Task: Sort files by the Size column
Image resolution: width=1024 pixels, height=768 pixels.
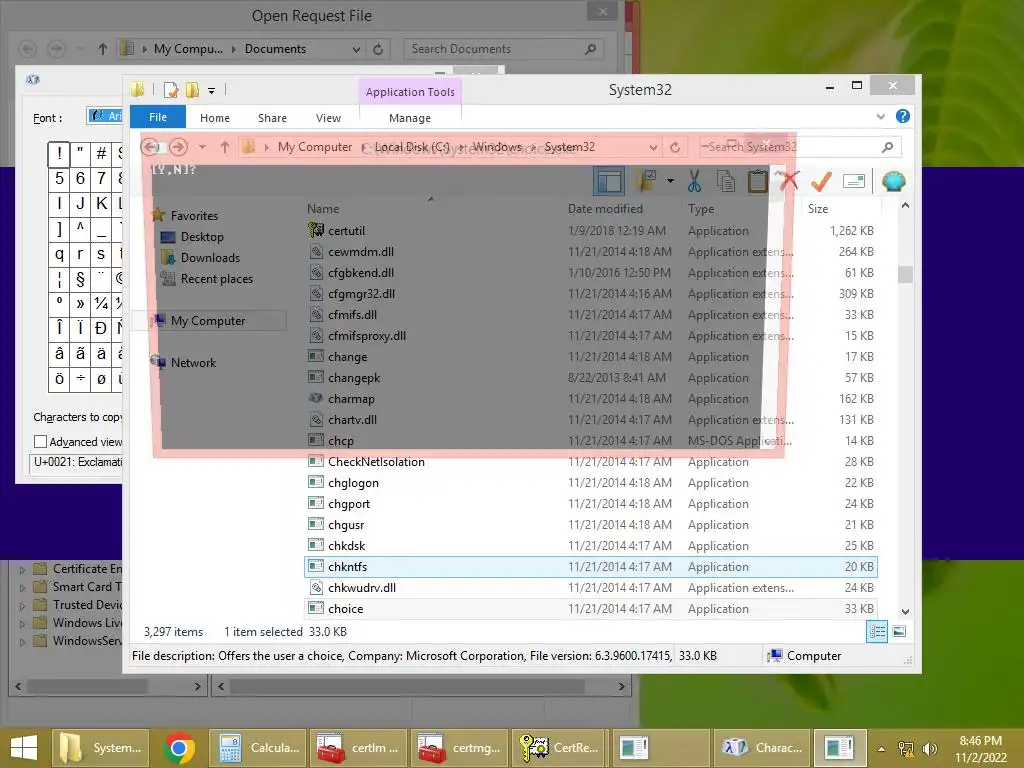Action: [x=818, y=209]
